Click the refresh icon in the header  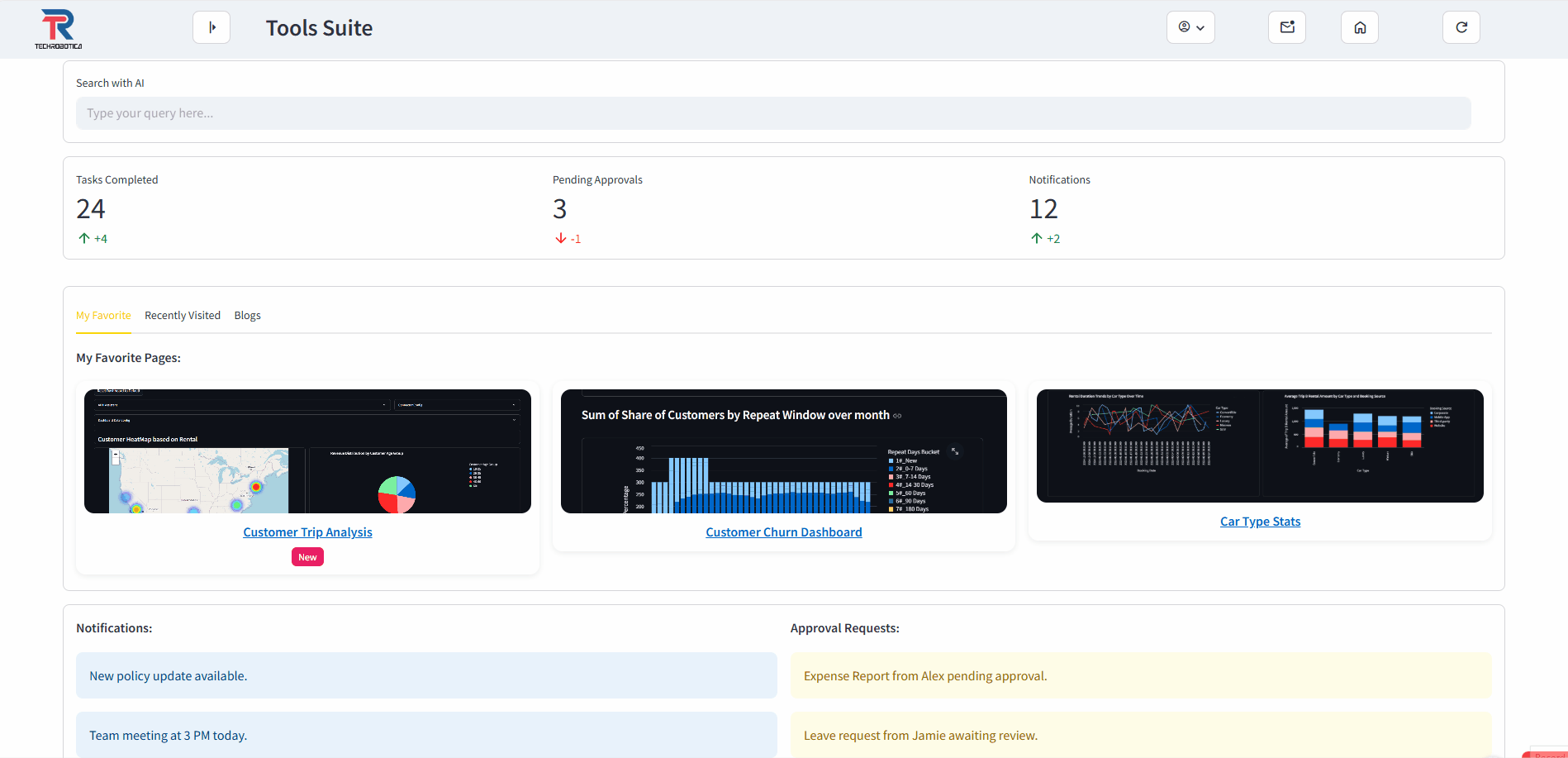[x=1461, y=27]
